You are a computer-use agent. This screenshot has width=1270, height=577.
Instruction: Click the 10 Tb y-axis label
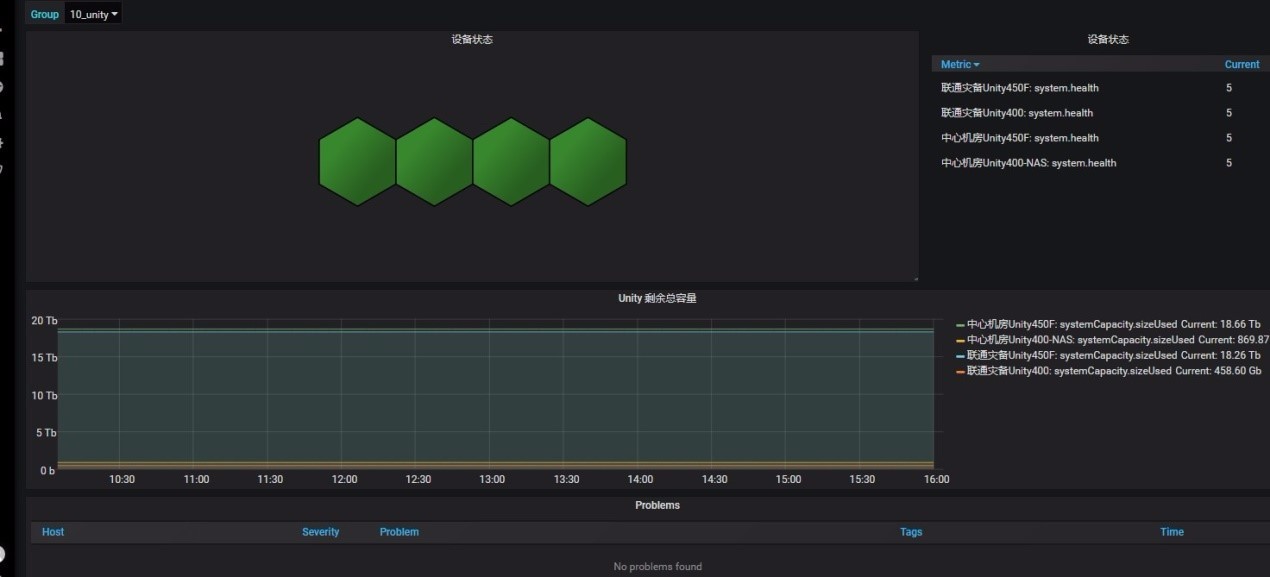coord(45,396)
